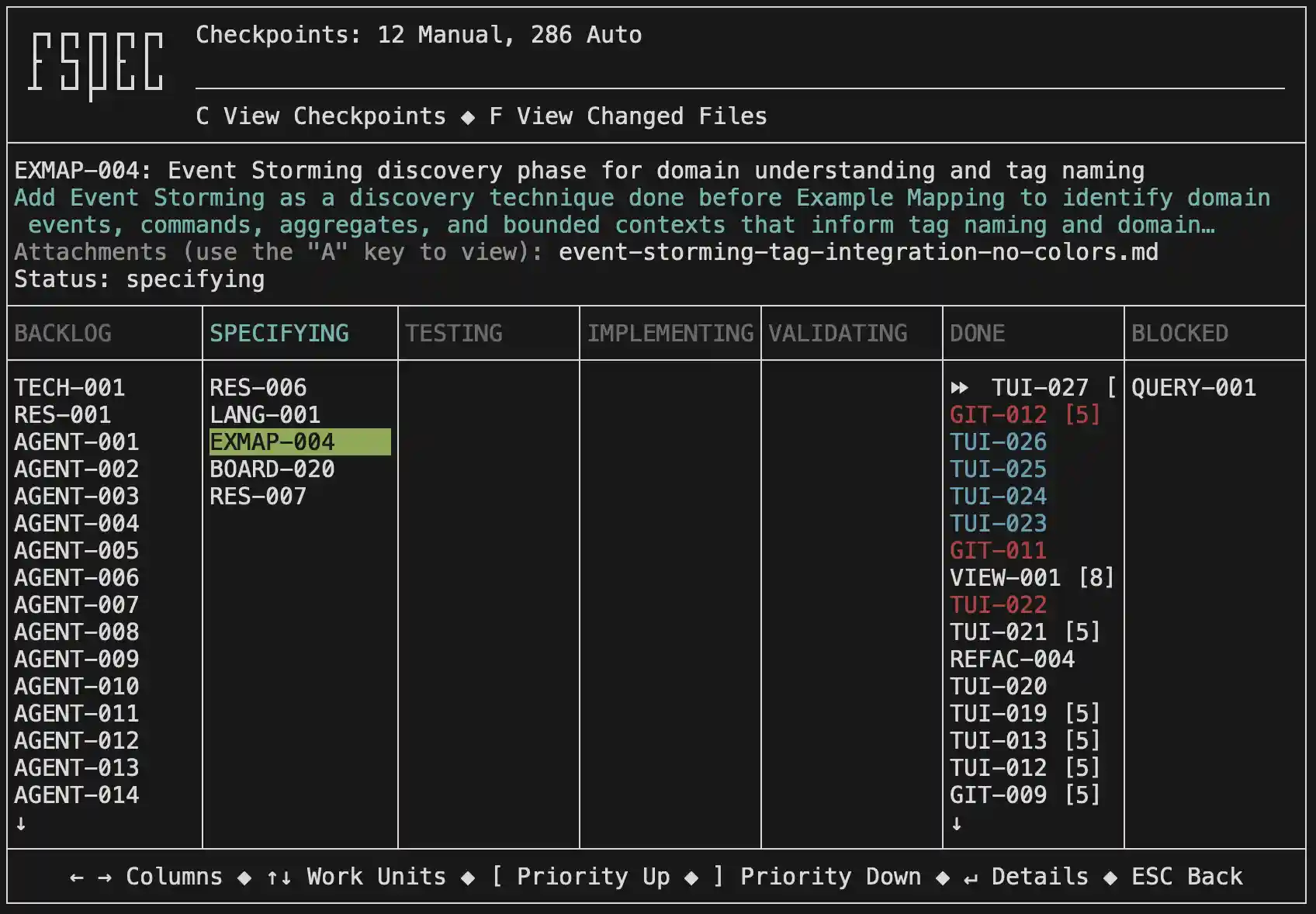Choose the red GIT-012 item
This screenshot has height=914, width=1316.
click(999, 415)
